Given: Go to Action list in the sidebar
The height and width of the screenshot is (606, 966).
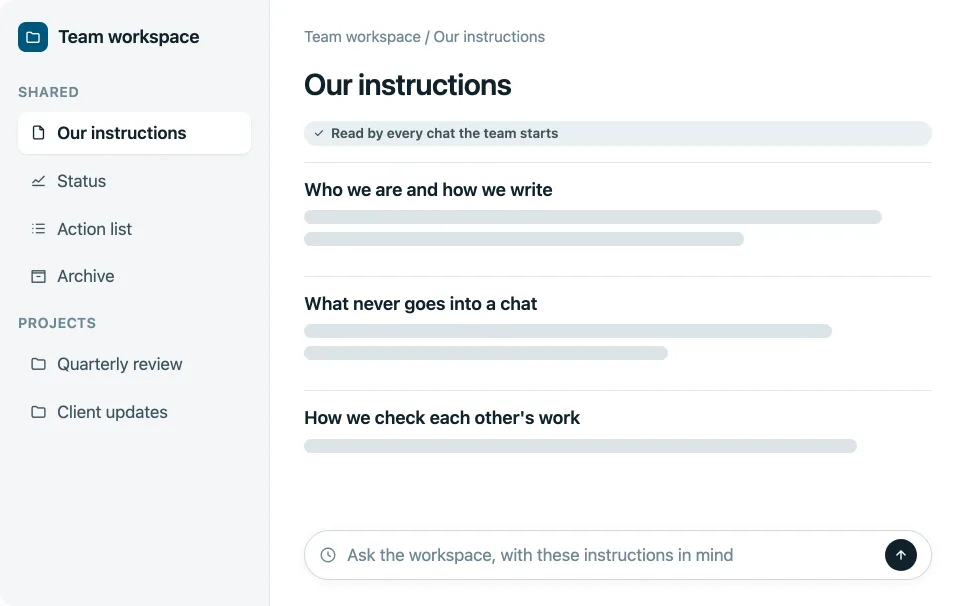Looking at the screenshot, I should click(134, 229).
